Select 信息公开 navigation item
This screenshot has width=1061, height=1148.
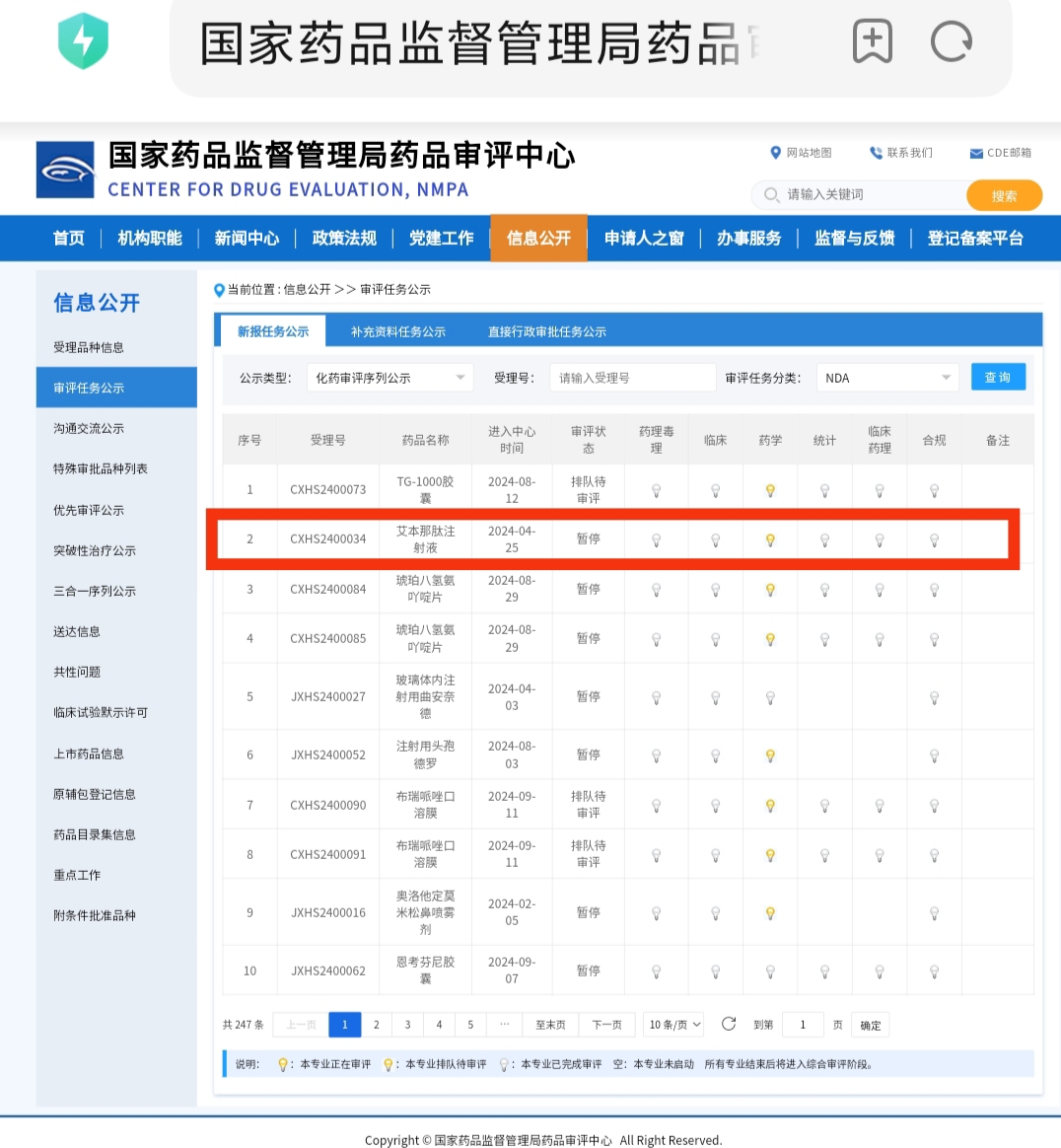click(539, 238)
